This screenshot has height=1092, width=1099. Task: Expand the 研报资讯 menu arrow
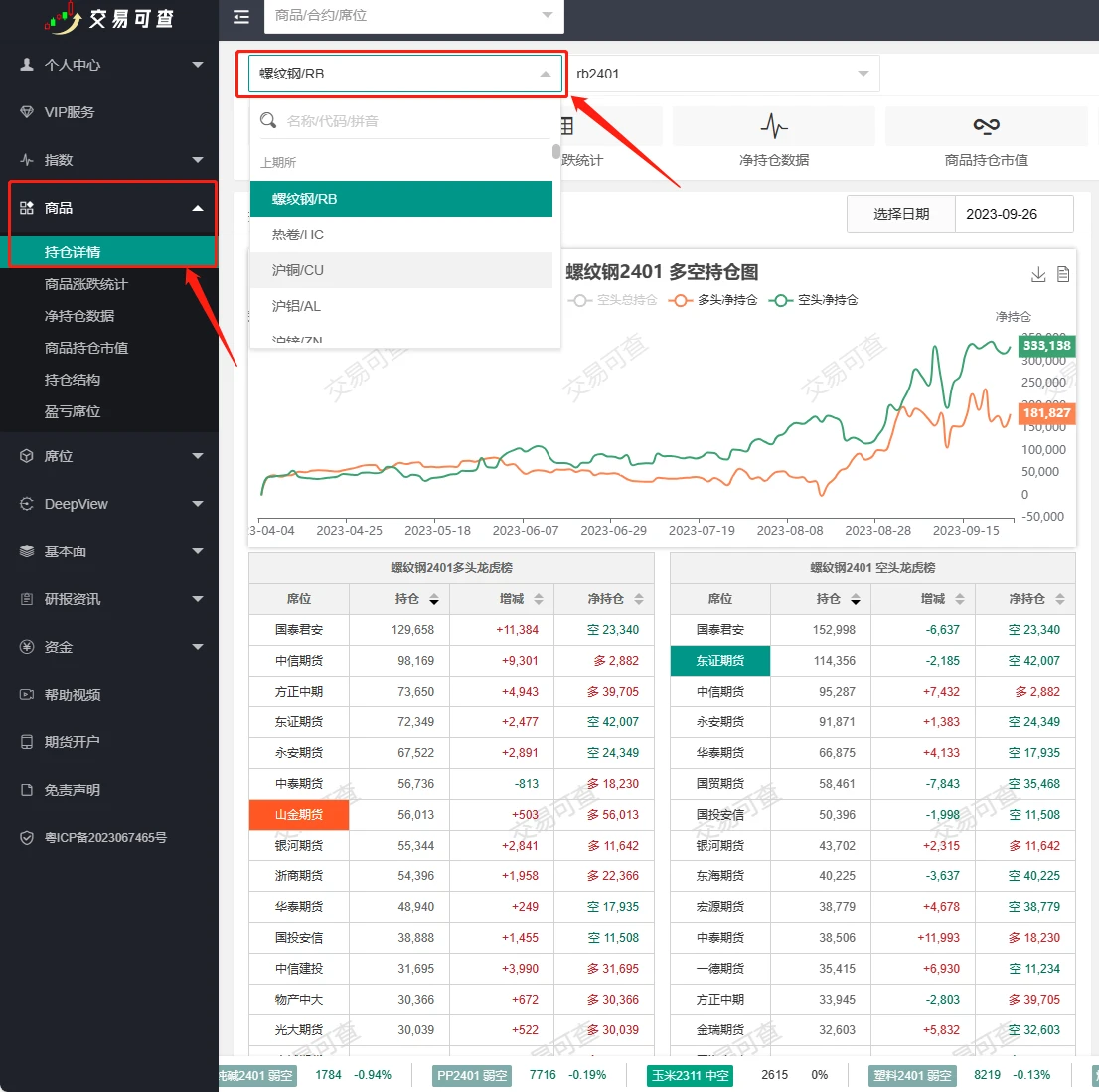[198, 599]
